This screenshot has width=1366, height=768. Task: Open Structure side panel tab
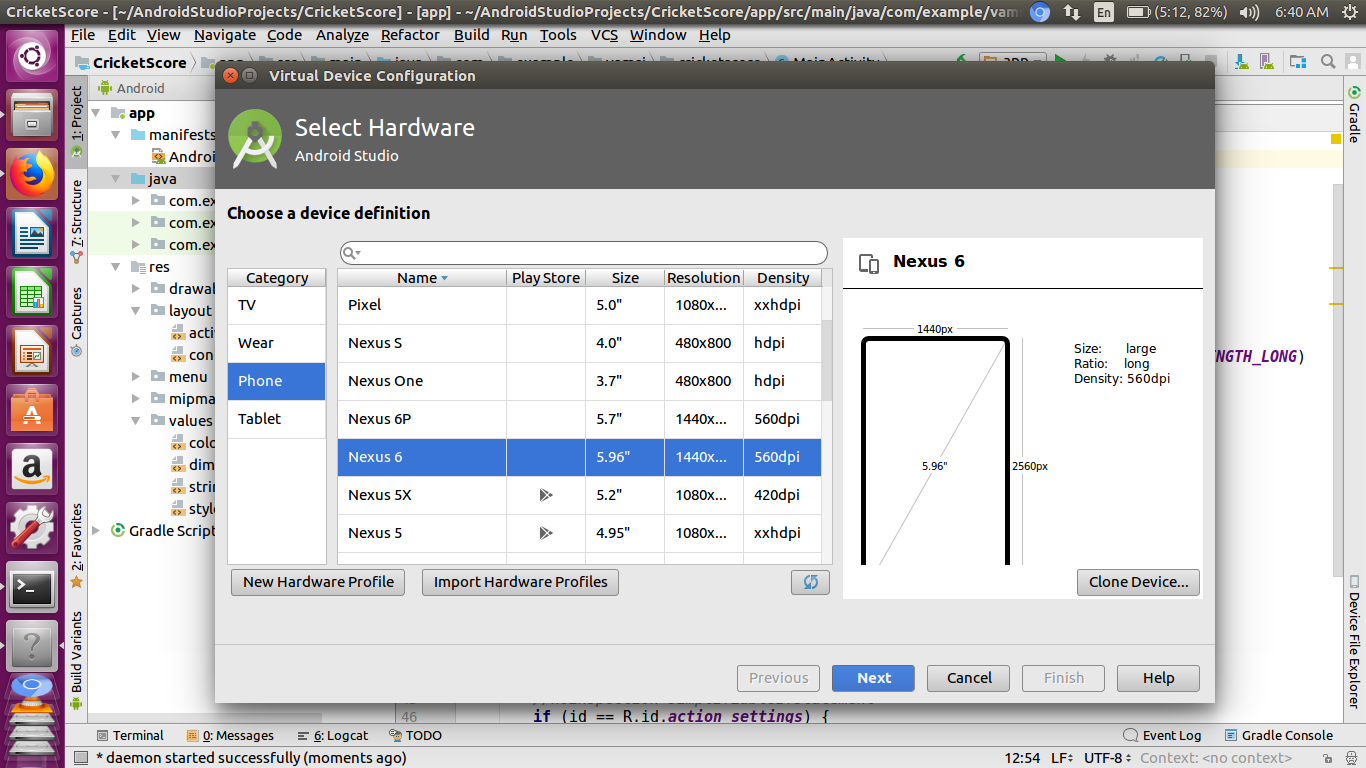tap(77, 220)
